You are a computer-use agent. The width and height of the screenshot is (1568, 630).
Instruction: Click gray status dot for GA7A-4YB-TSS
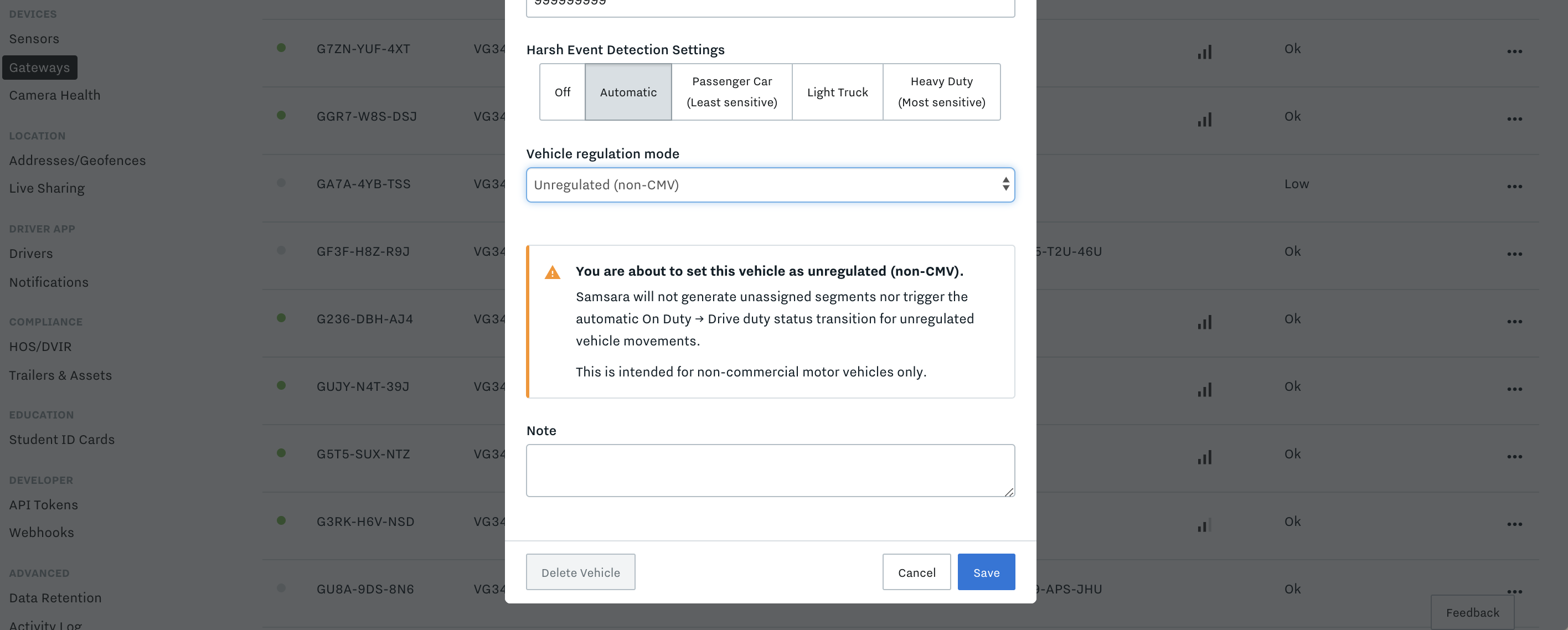coord(281,183)
